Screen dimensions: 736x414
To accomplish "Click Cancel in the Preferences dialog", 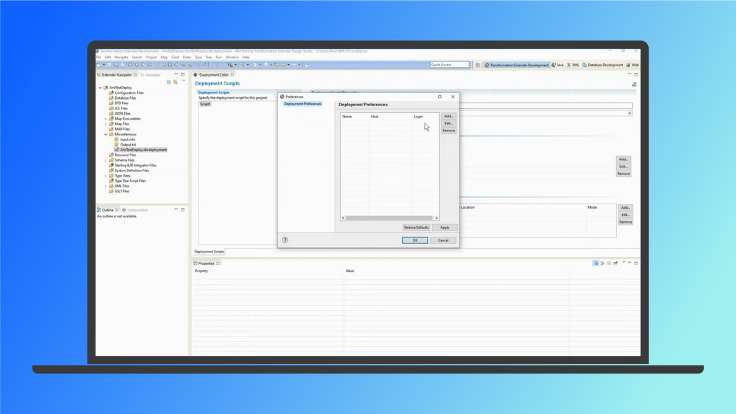I will [x=443, y=240].
